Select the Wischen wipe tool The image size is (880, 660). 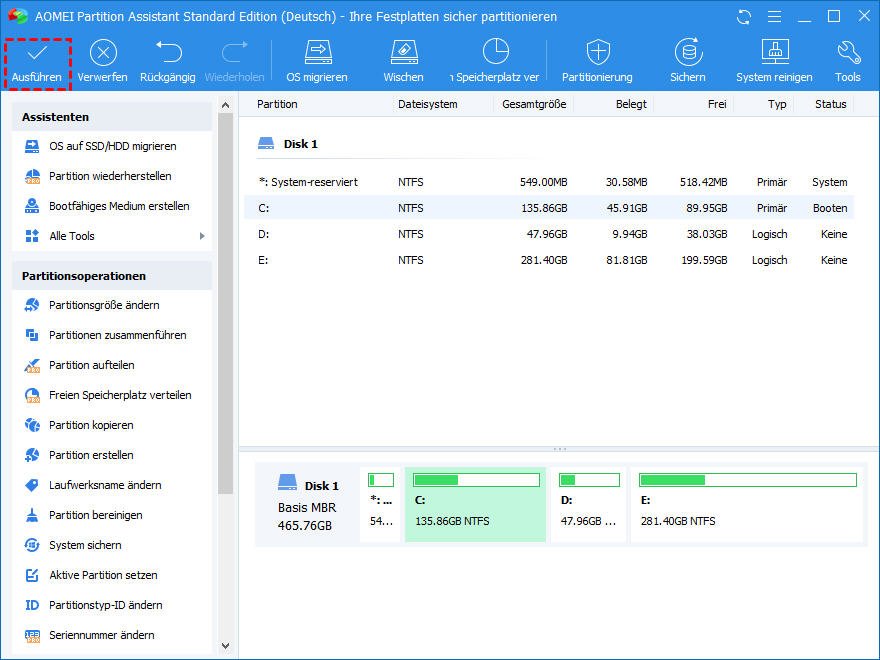[x=403, y=52]
